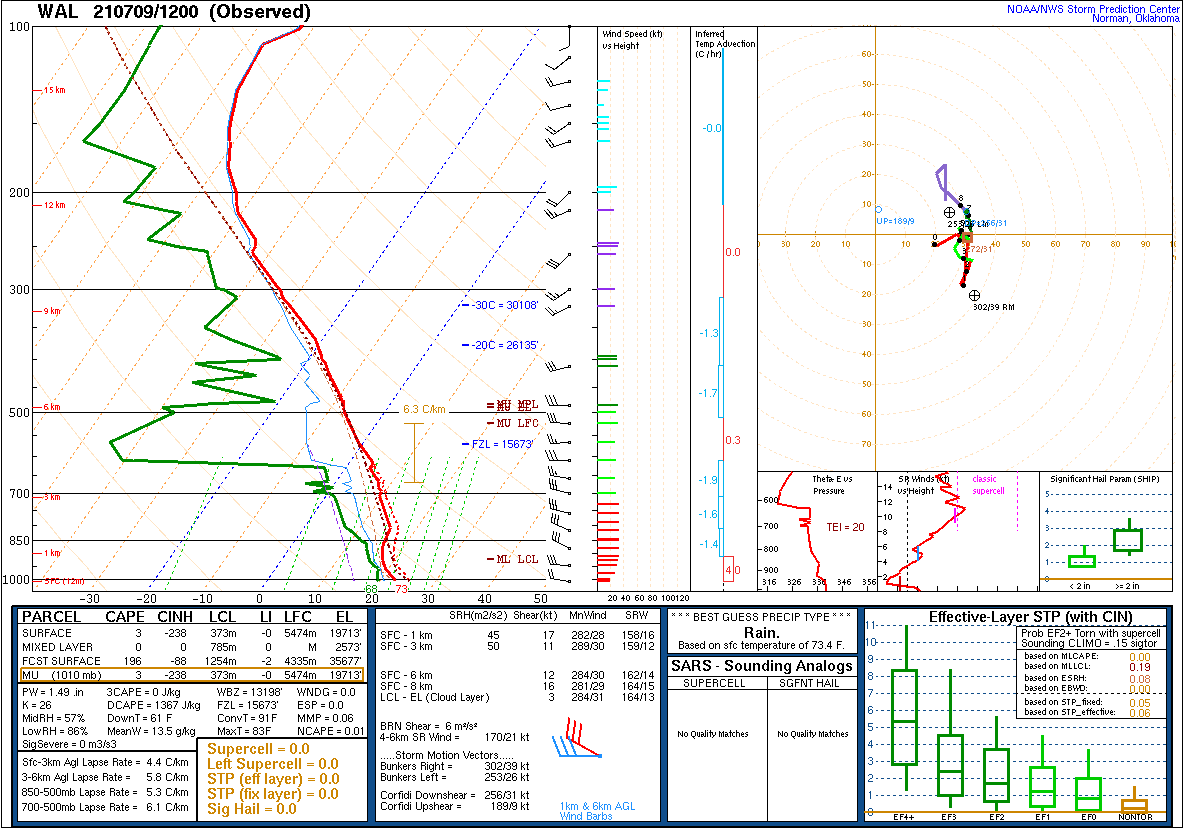Click the "Sig Hail = 0.0" value

(252, 809)
